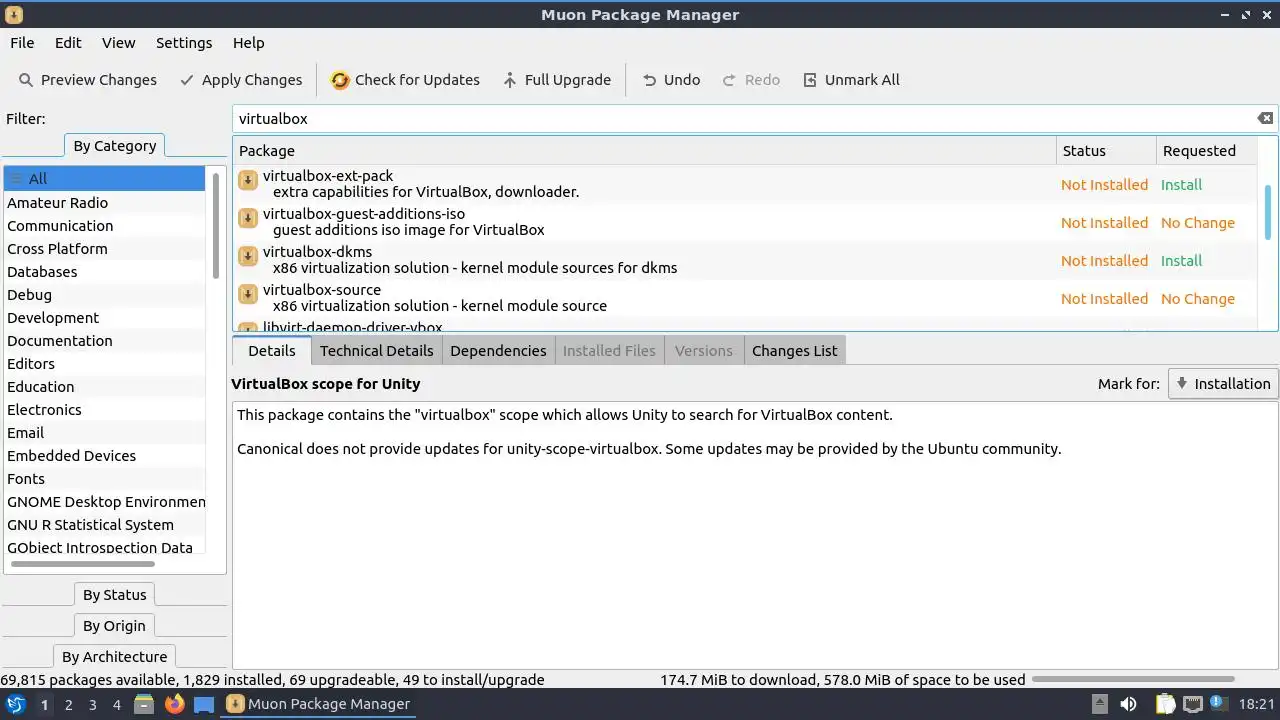The width and height of the screenshot is (1280, 720).
Task: Click the Apply Changes checkmark icon
Action: point(186,80)
